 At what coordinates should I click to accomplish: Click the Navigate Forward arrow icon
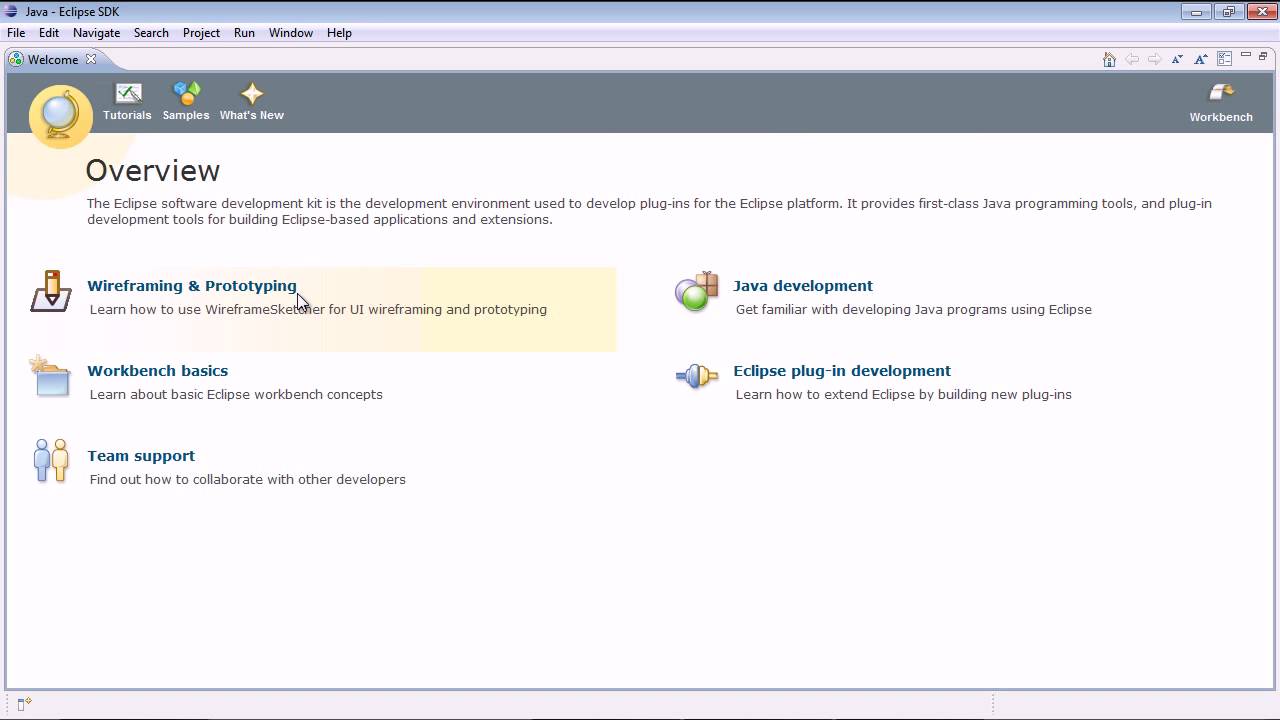(1154, 60)
